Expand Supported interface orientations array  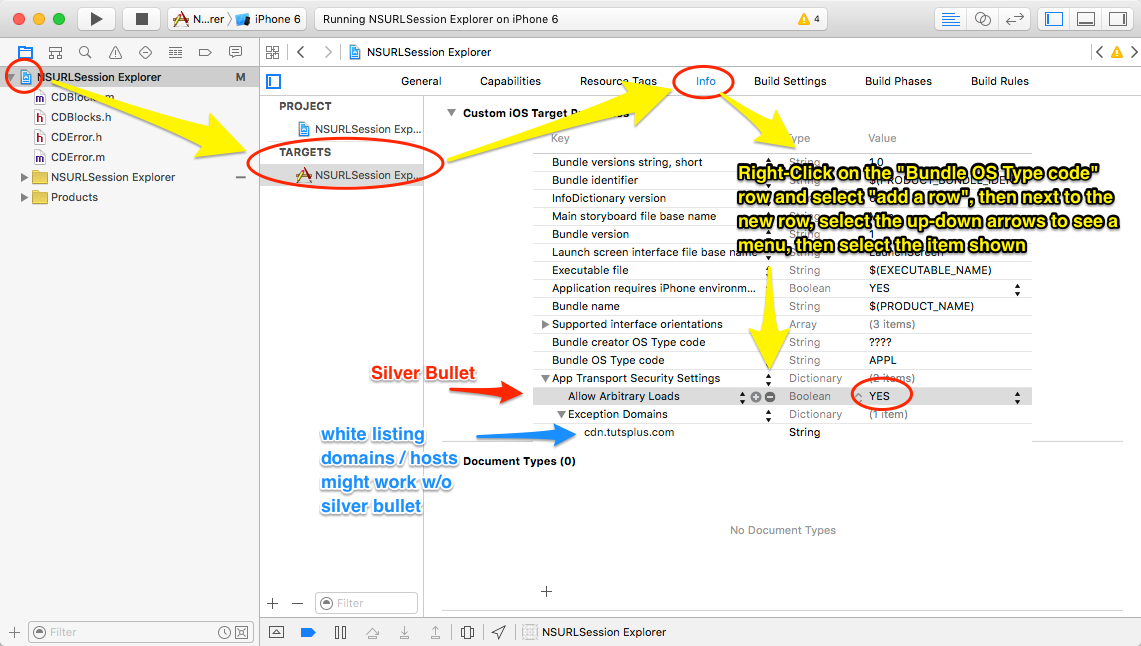[545, 323]
